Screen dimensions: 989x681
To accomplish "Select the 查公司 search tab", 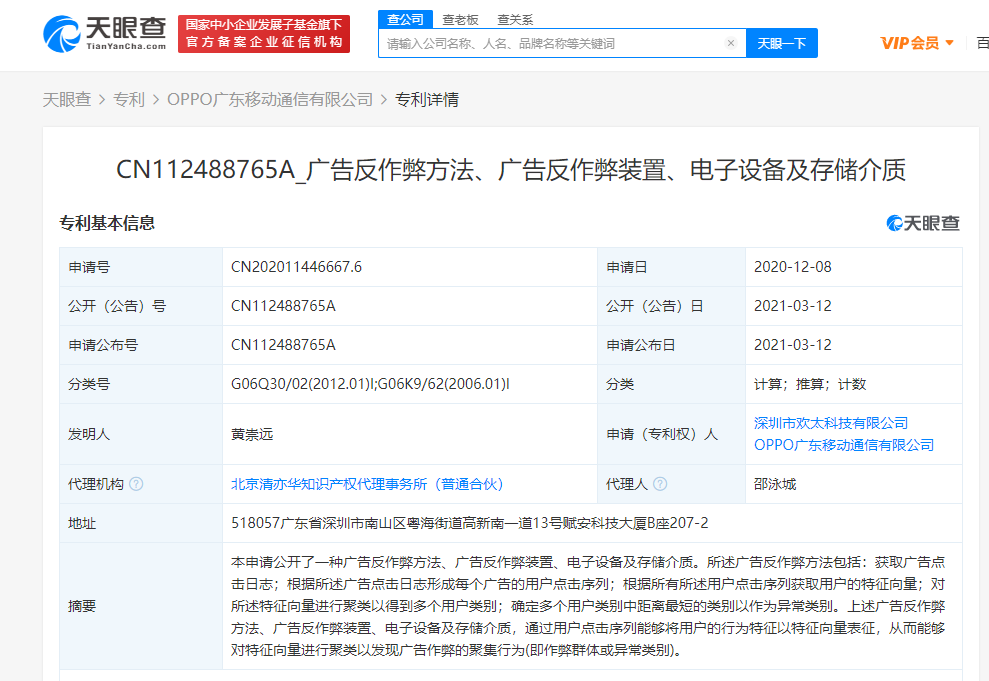I will click(x=406, y=20).
